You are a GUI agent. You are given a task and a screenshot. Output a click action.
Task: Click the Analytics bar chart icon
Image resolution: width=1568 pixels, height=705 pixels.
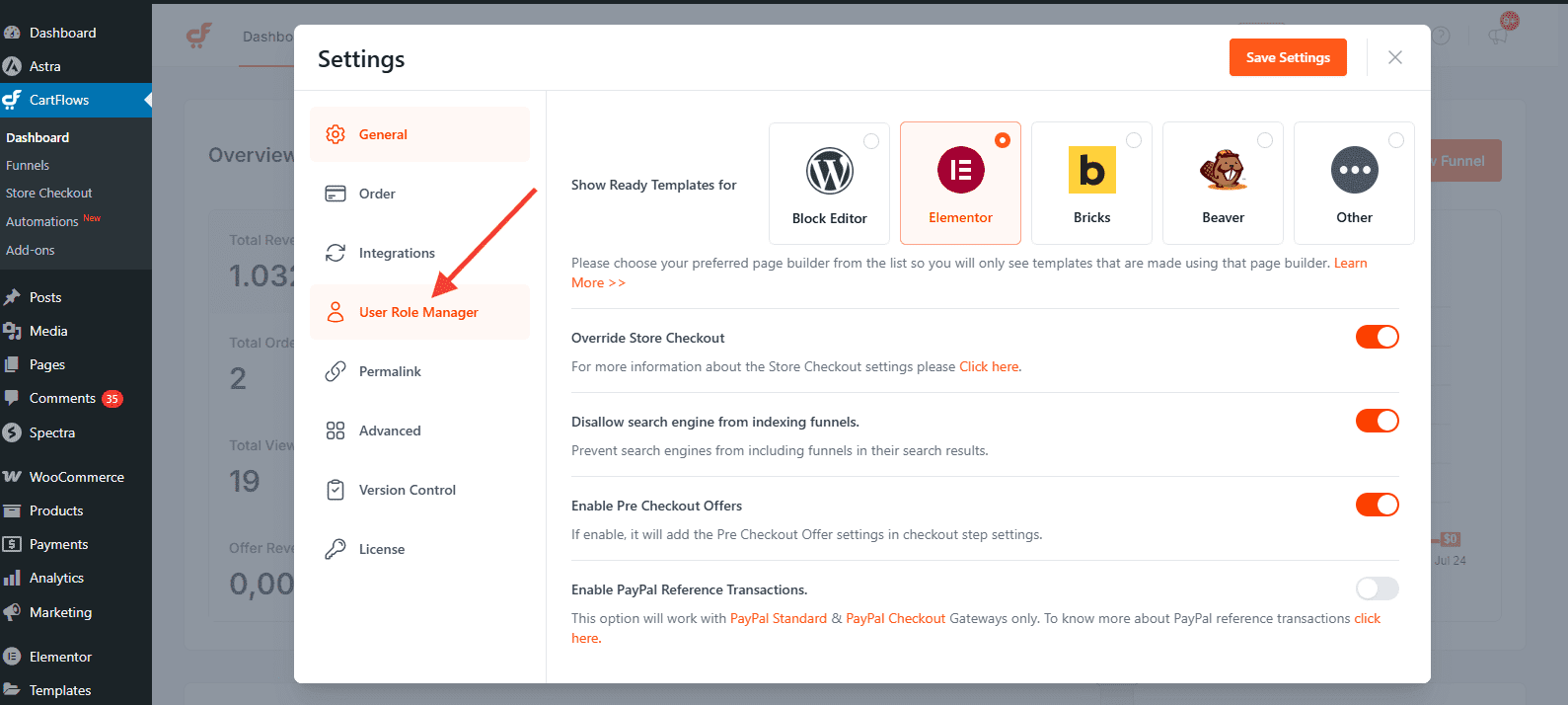point(12,578)
